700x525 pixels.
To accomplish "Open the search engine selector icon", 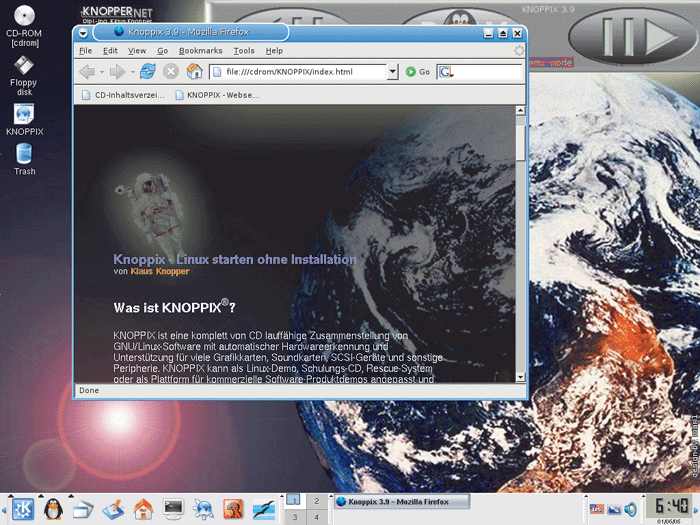I will 446,72.
